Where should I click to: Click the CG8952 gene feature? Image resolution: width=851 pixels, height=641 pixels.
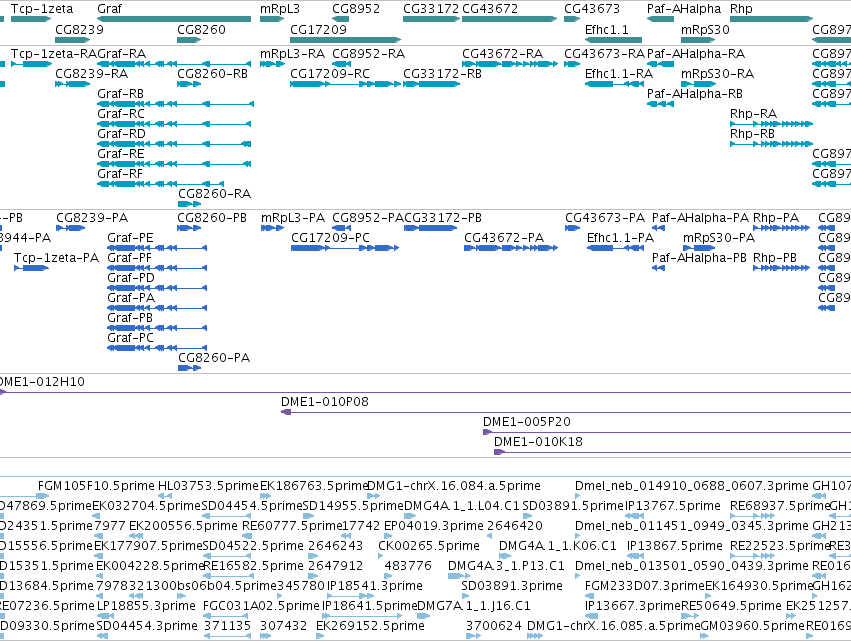pyautogui.click(x=341, y=19)
